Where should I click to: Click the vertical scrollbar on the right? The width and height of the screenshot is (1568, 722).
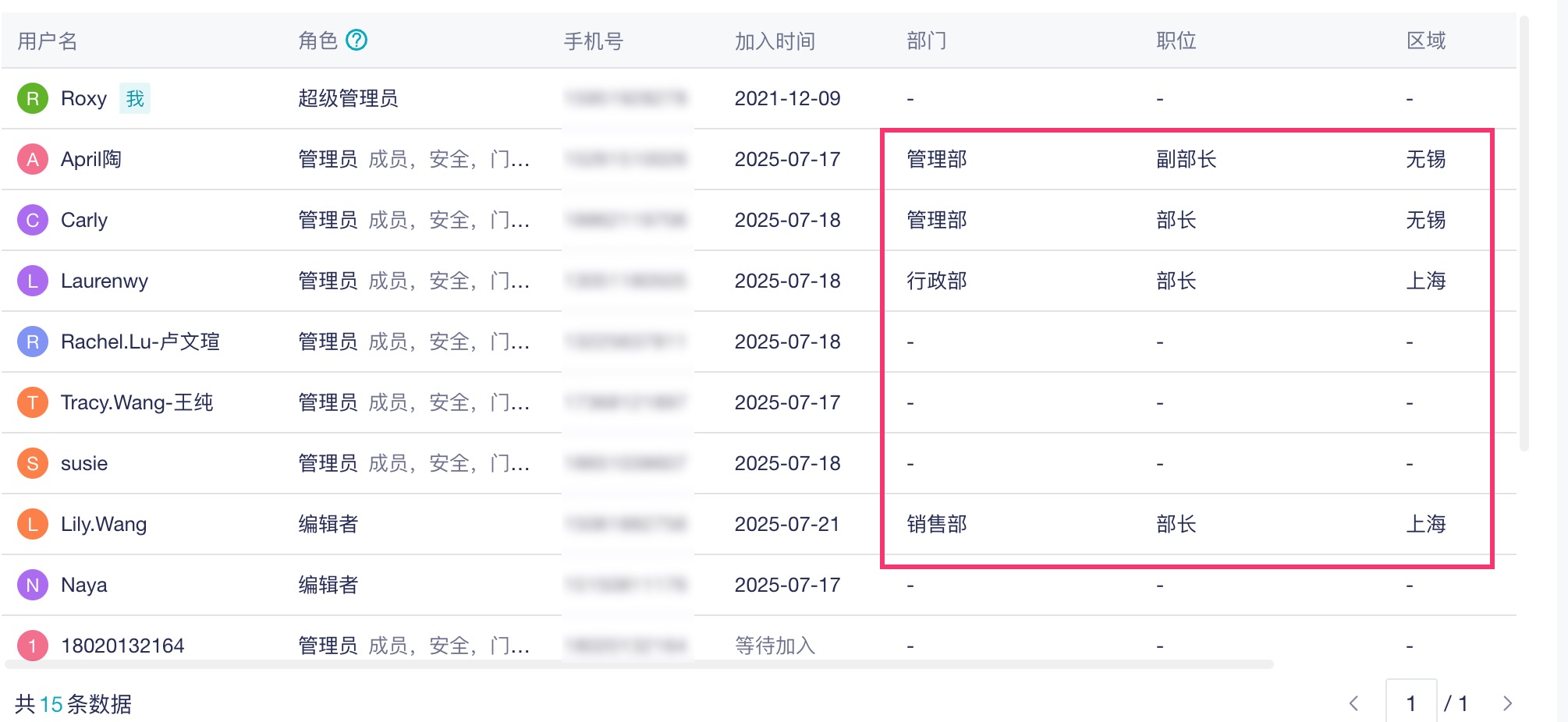coord(1524,234)
